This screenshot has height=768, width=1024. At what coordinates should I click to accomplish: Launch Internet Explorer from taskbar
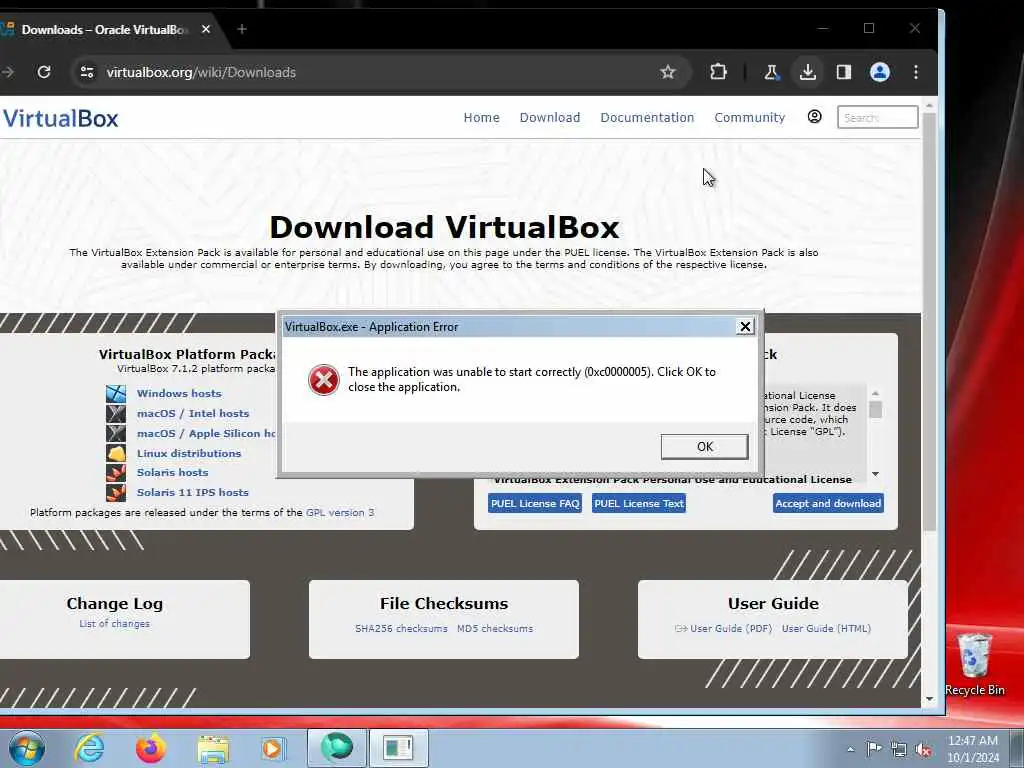click(89, 748)
